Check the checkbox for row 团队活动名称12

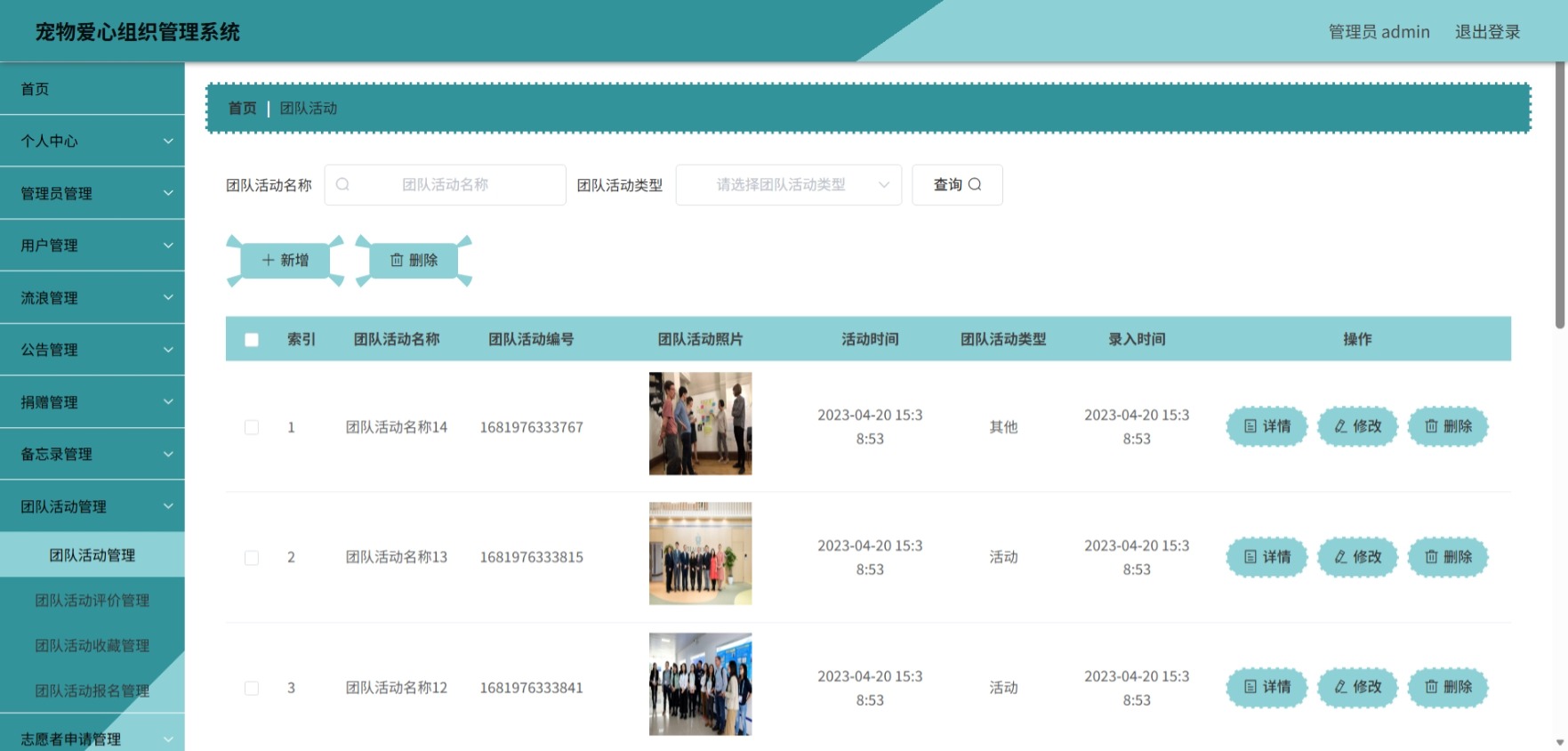[252, 688]
